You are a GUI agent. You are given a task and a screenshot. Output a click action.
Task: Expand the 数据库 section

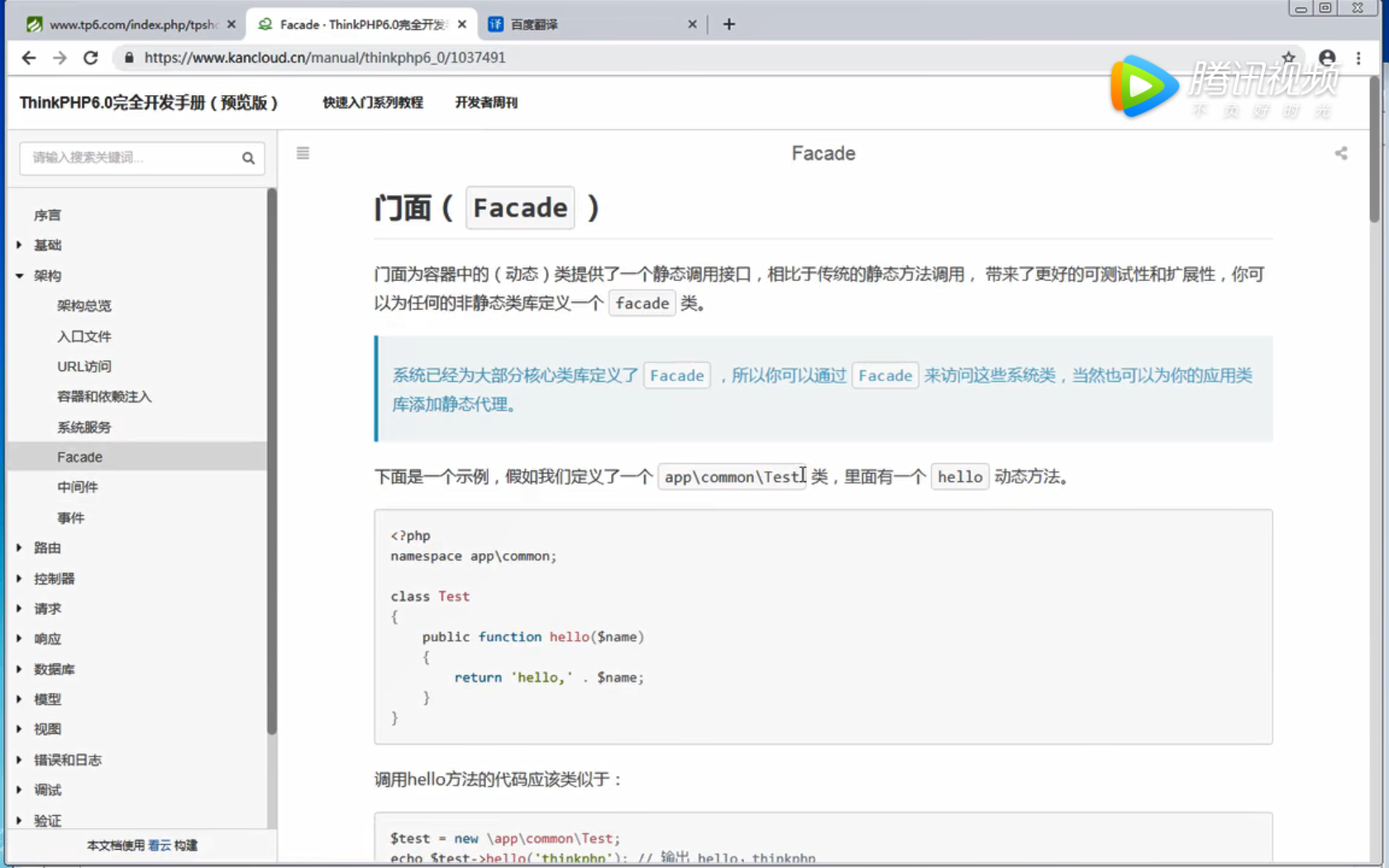pos(19,669)
